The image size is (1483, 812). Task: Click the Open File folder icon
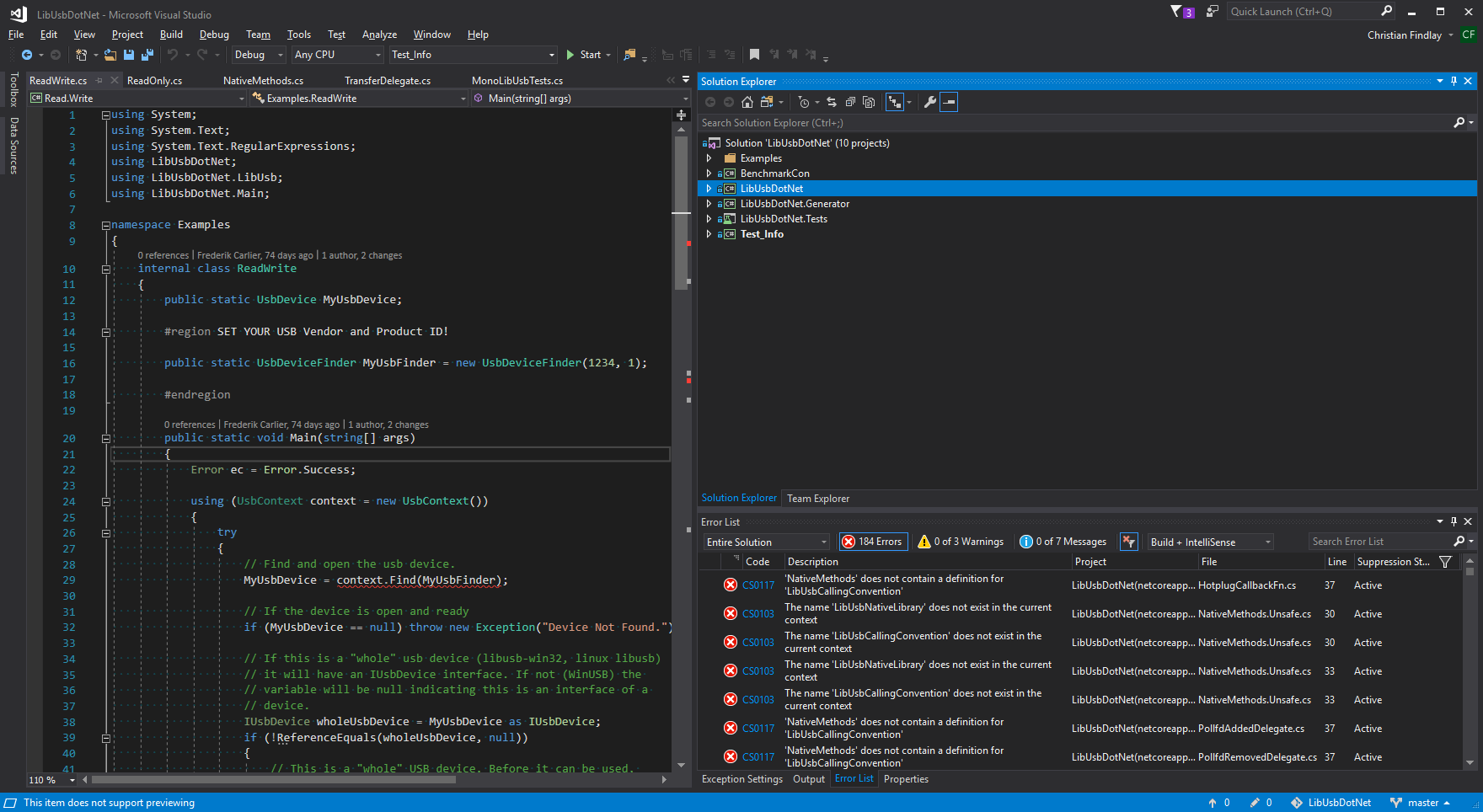coord(110,55)
